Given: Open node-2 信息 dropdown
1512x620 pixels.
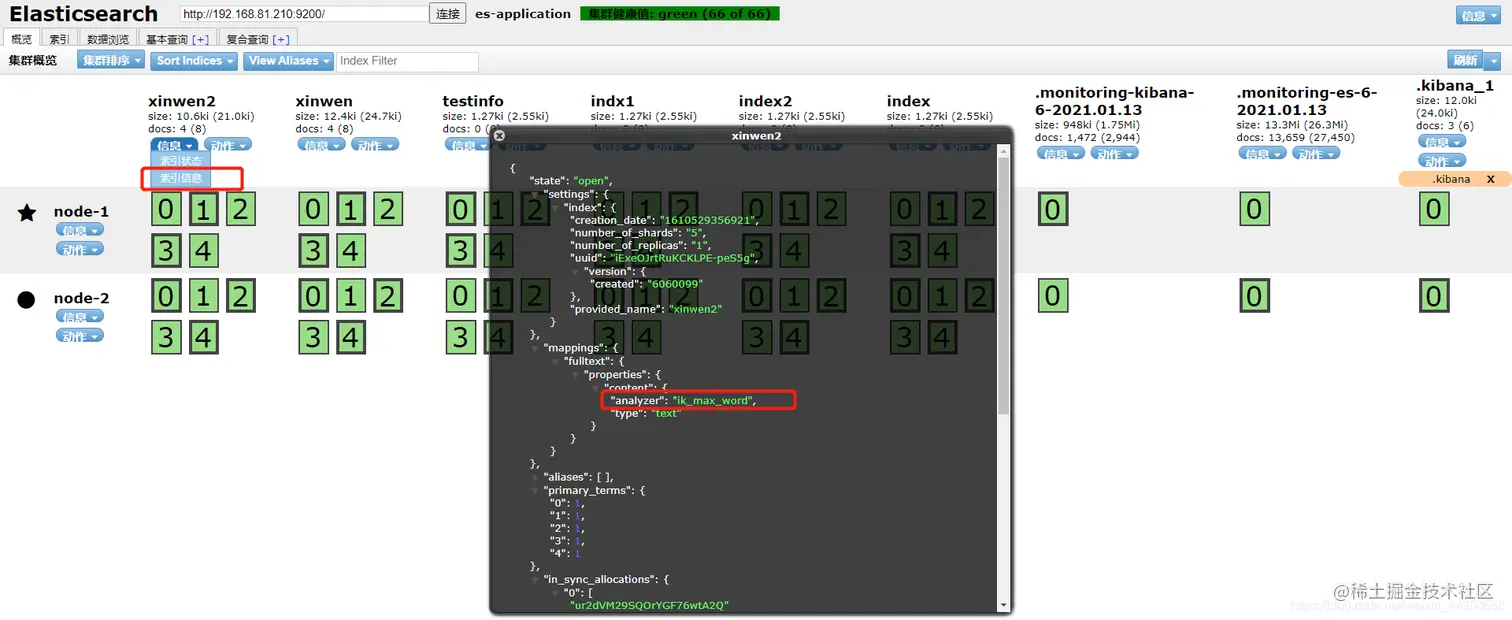Looking at the screenshot, I should click(80, 317).
